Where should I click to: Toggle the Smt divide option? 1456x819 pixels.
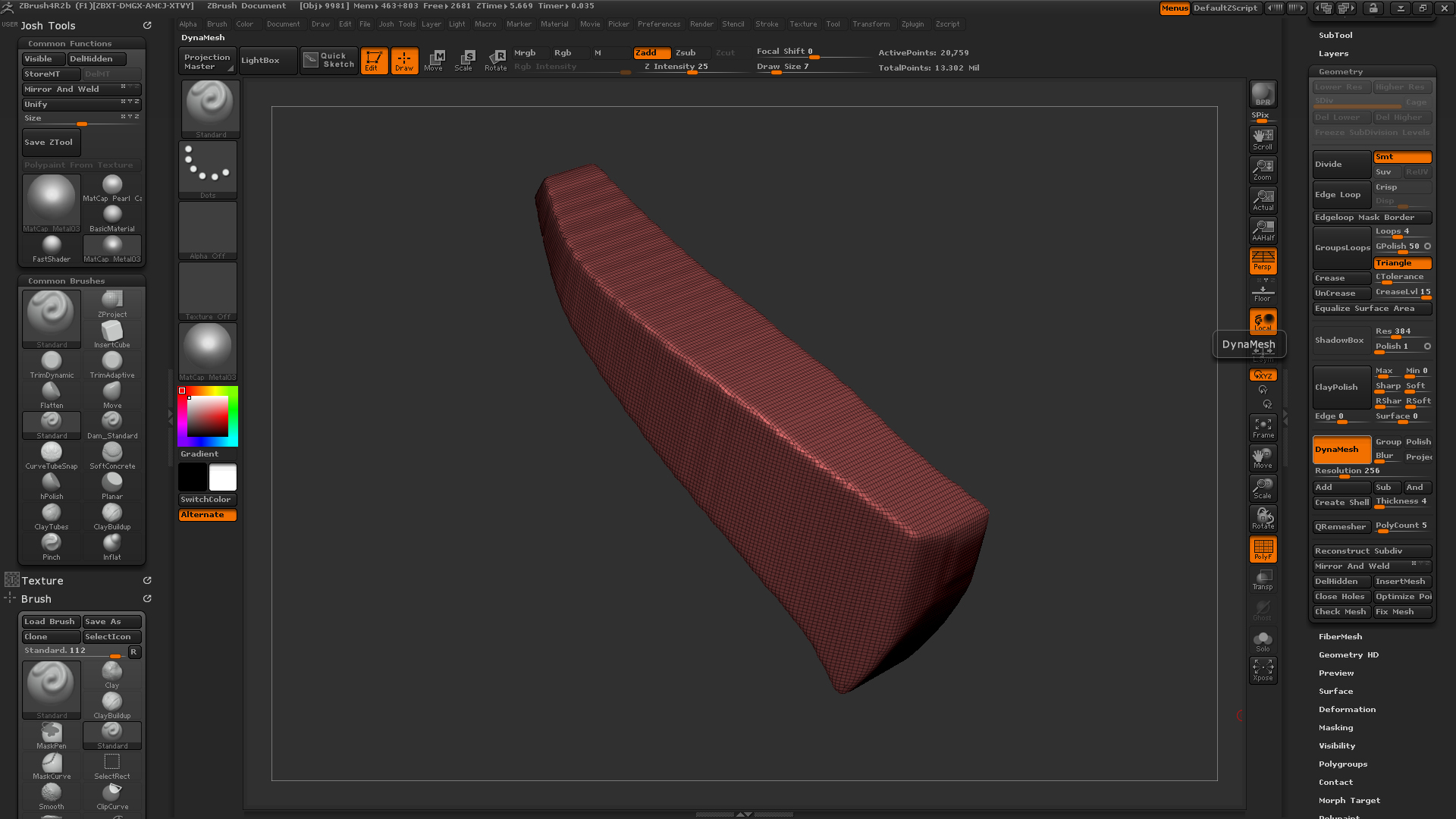tap(1402, 157)
